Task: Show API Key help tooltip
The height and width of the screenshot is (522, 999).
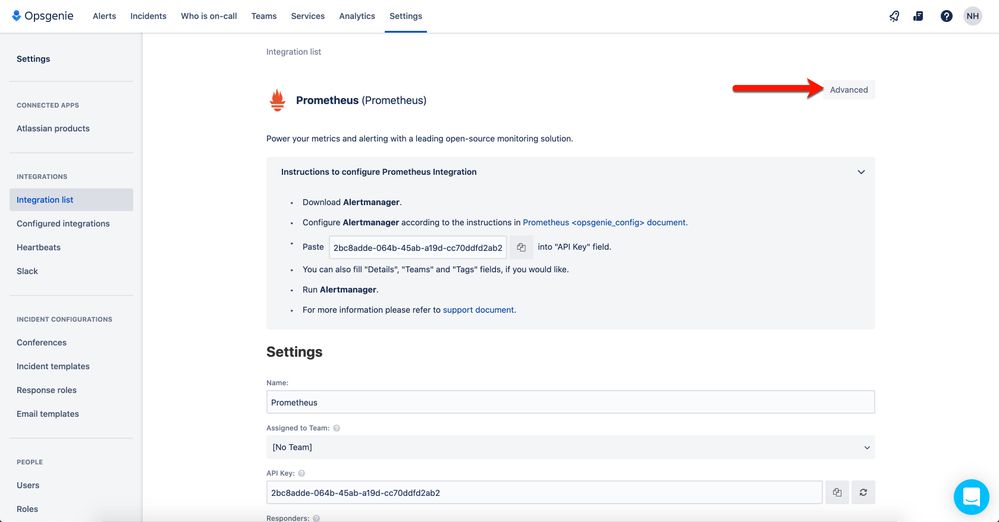Action: pyautogui.click(x=301, y=474)
